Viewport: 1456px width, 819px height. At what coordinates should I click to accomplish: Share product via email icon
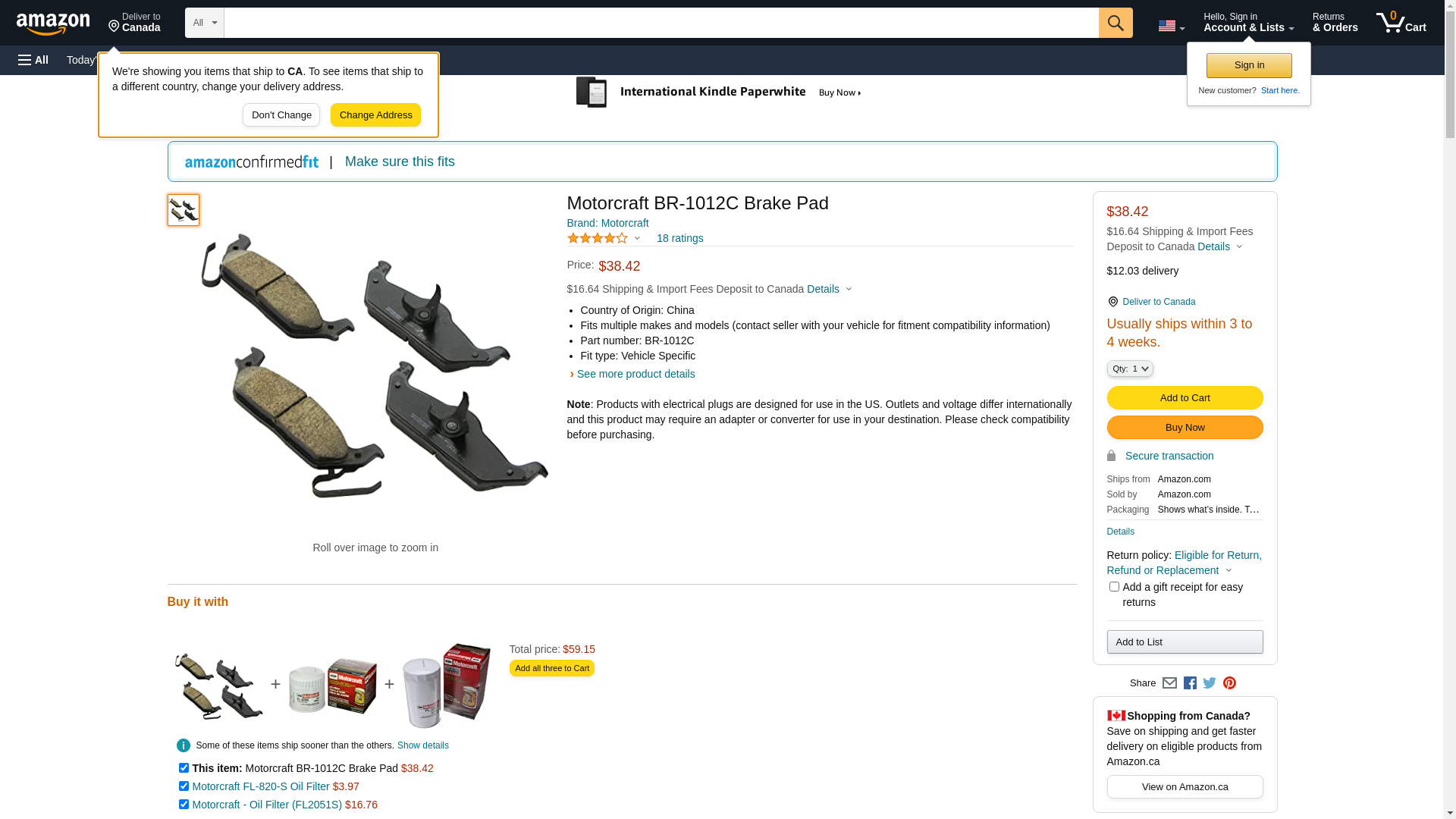(x=1169, y=683)
